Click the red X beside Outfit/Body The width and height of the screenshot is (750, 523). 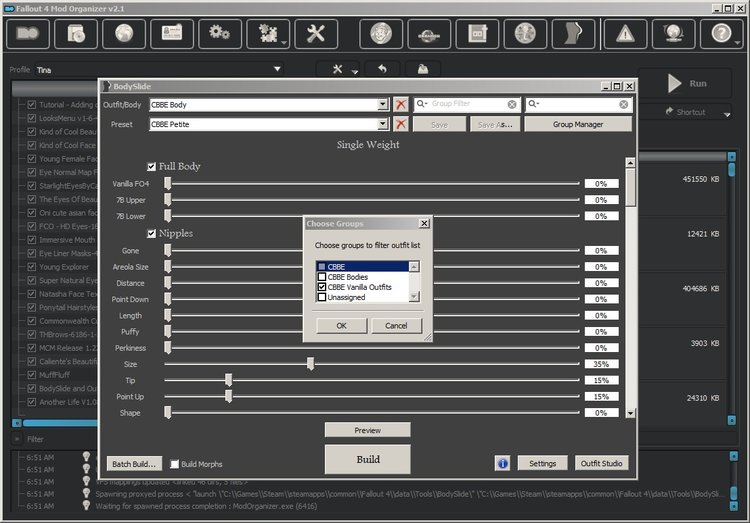pyautogui.click(x=401, y=104)
